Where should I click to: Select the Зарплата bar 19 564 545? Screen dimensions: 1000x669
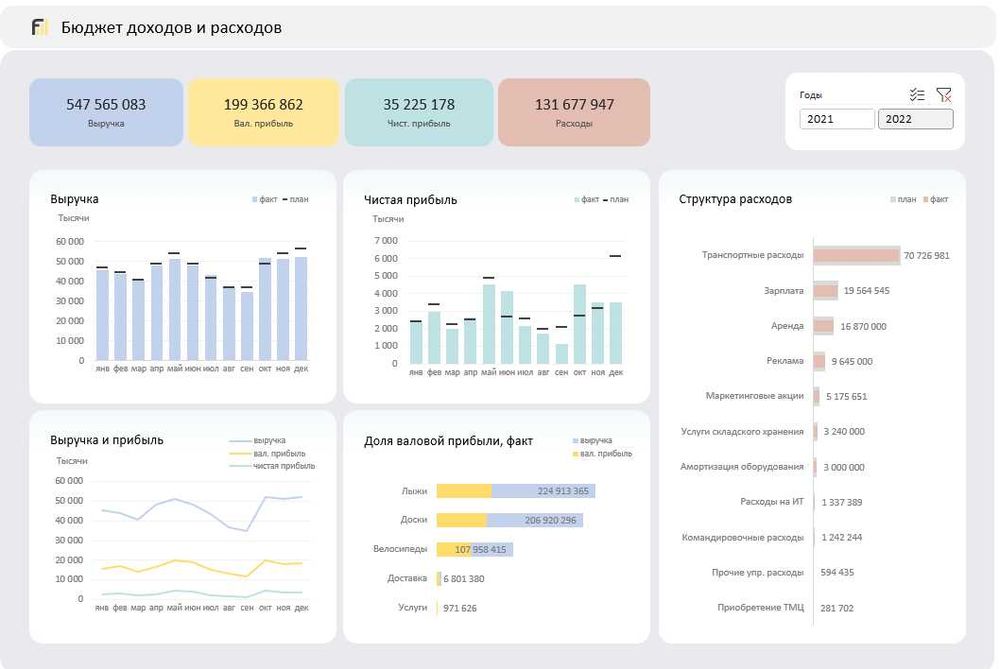[x=826, y=291]
